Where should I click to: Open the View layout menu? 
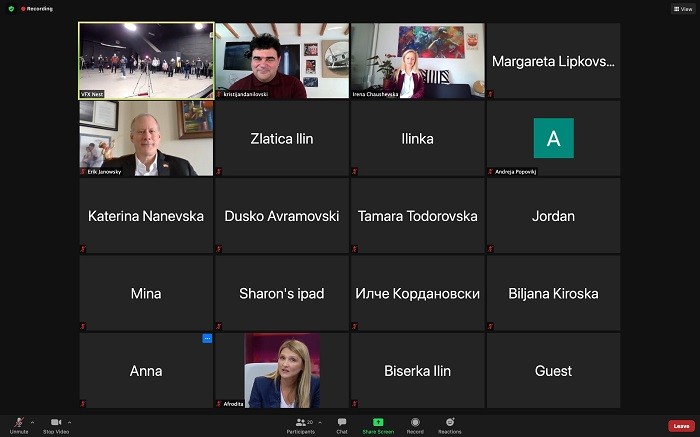[x=683, y=9]
